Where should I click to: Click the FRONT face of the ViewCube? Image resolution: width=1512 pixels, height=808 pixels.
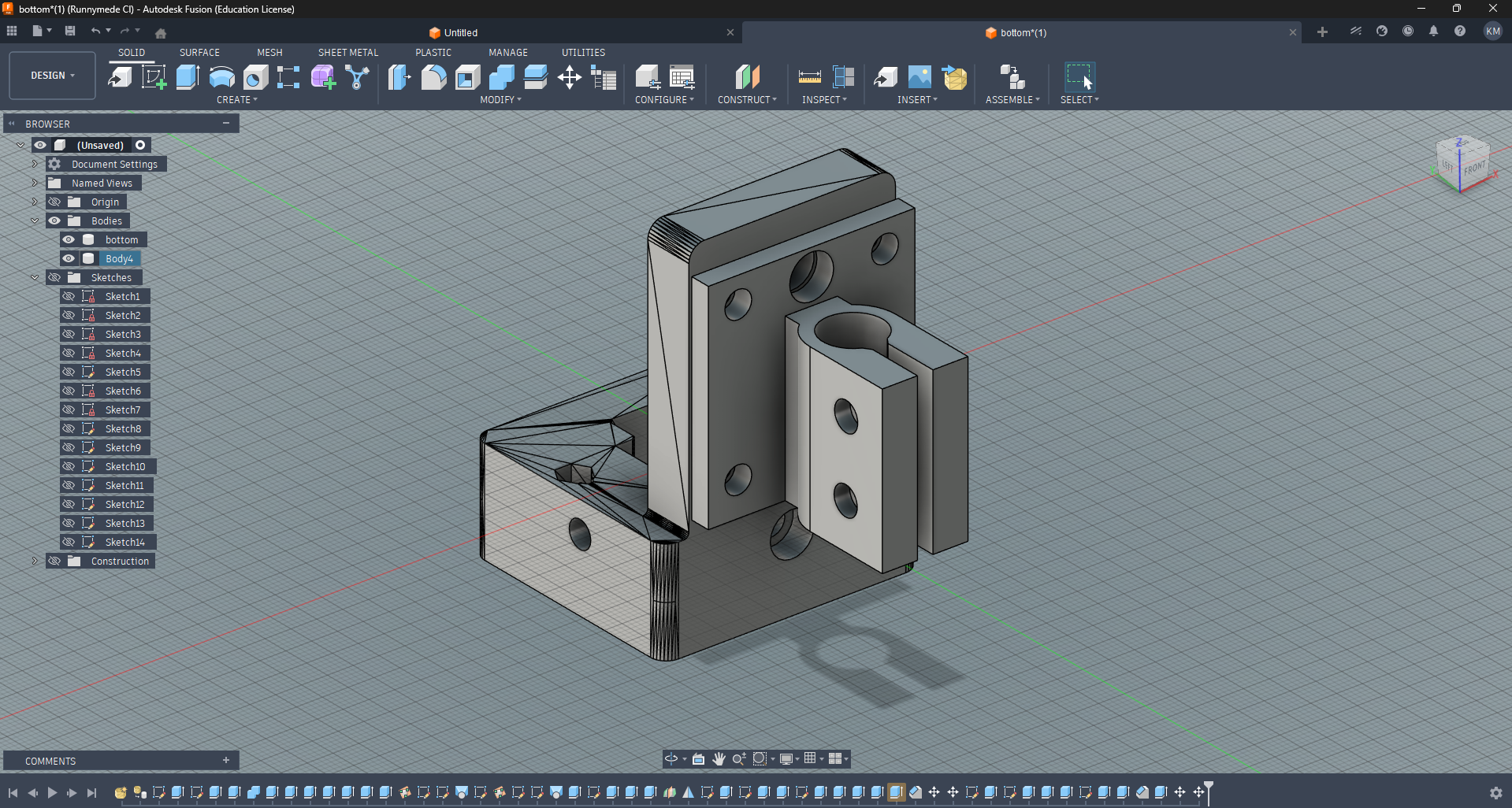(x=1474, y=169)
